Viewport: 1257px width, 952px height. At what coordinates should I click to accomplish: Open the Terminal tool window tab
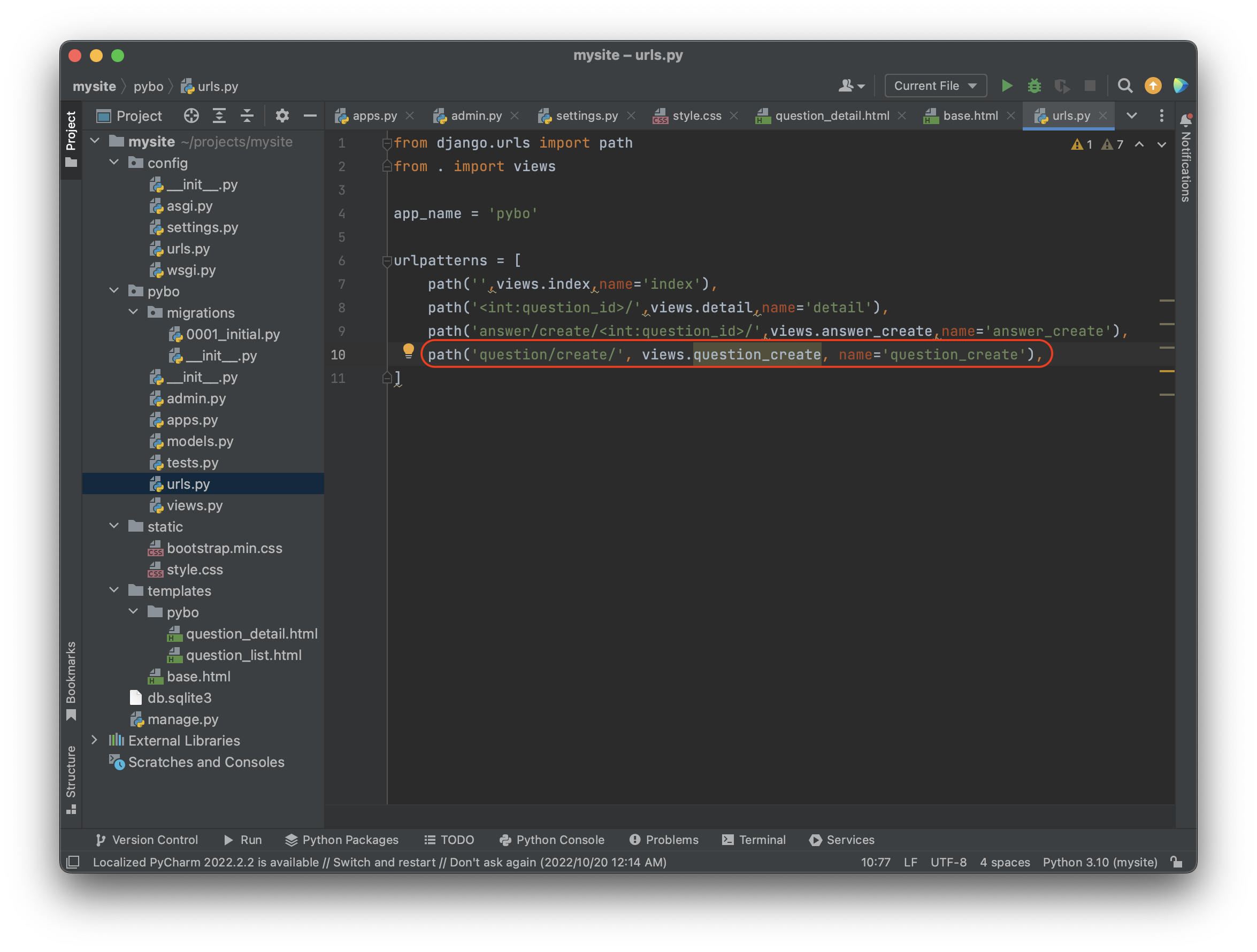click(754, 840)
